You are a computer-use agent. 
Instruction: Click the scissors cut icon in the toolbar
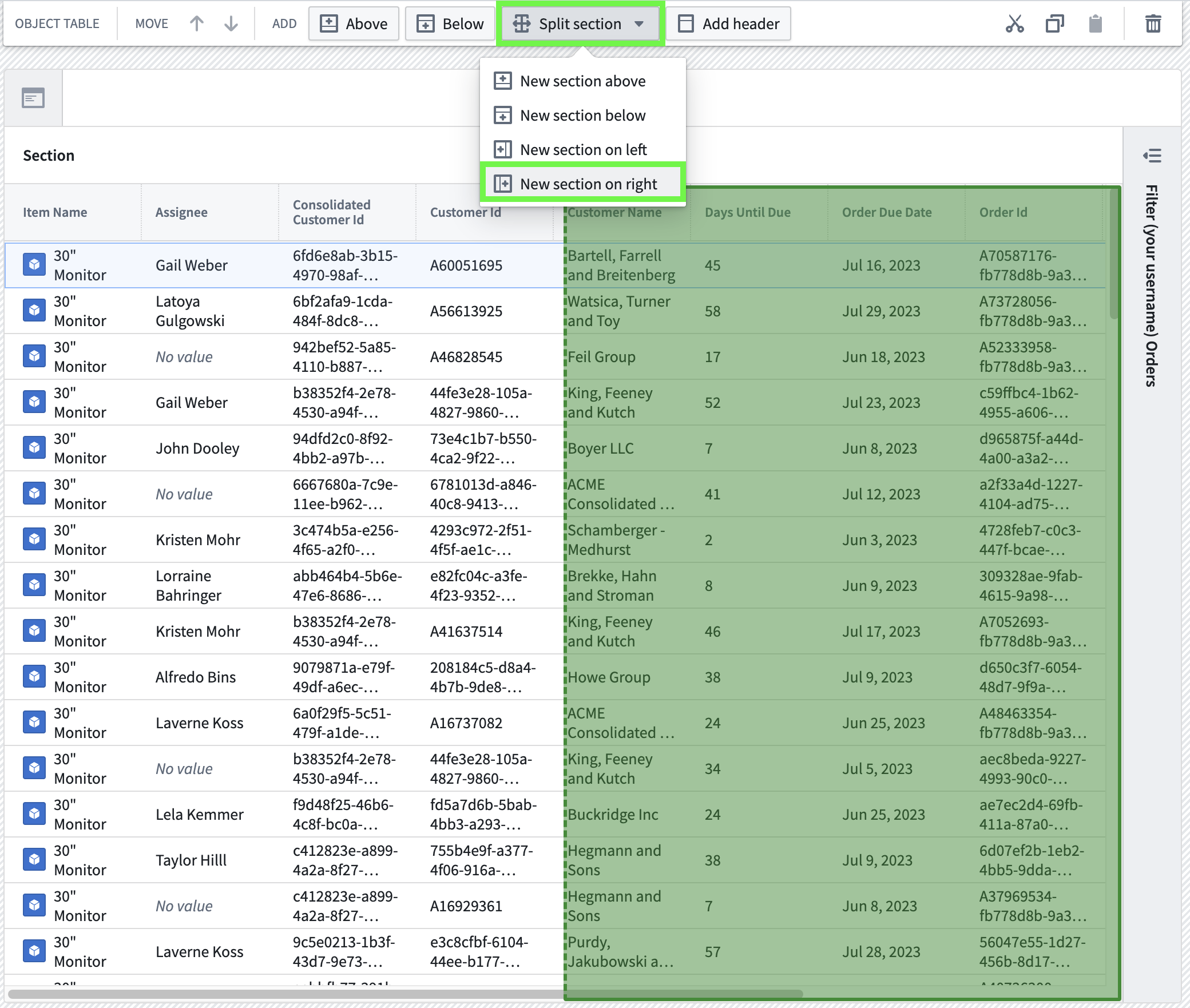pos(1016,23)
